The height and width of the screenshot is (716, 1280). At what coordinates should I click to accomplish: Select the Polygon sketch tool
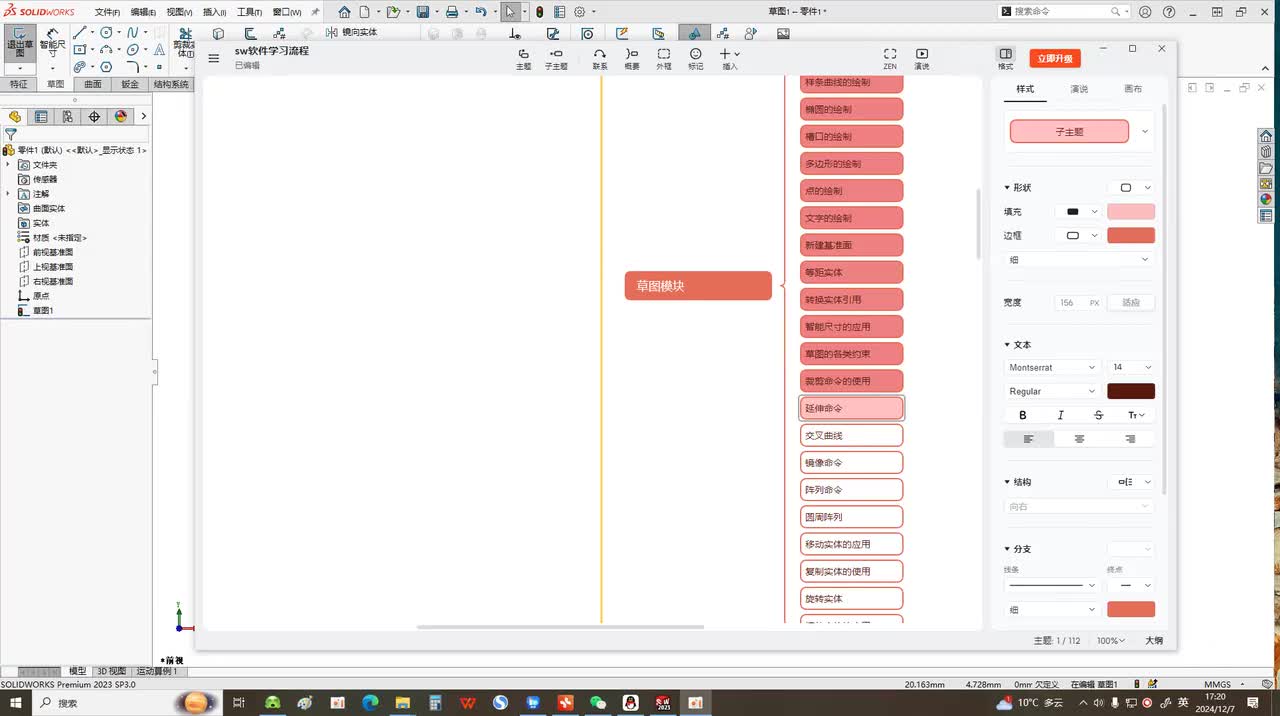[x=106, y=66]
